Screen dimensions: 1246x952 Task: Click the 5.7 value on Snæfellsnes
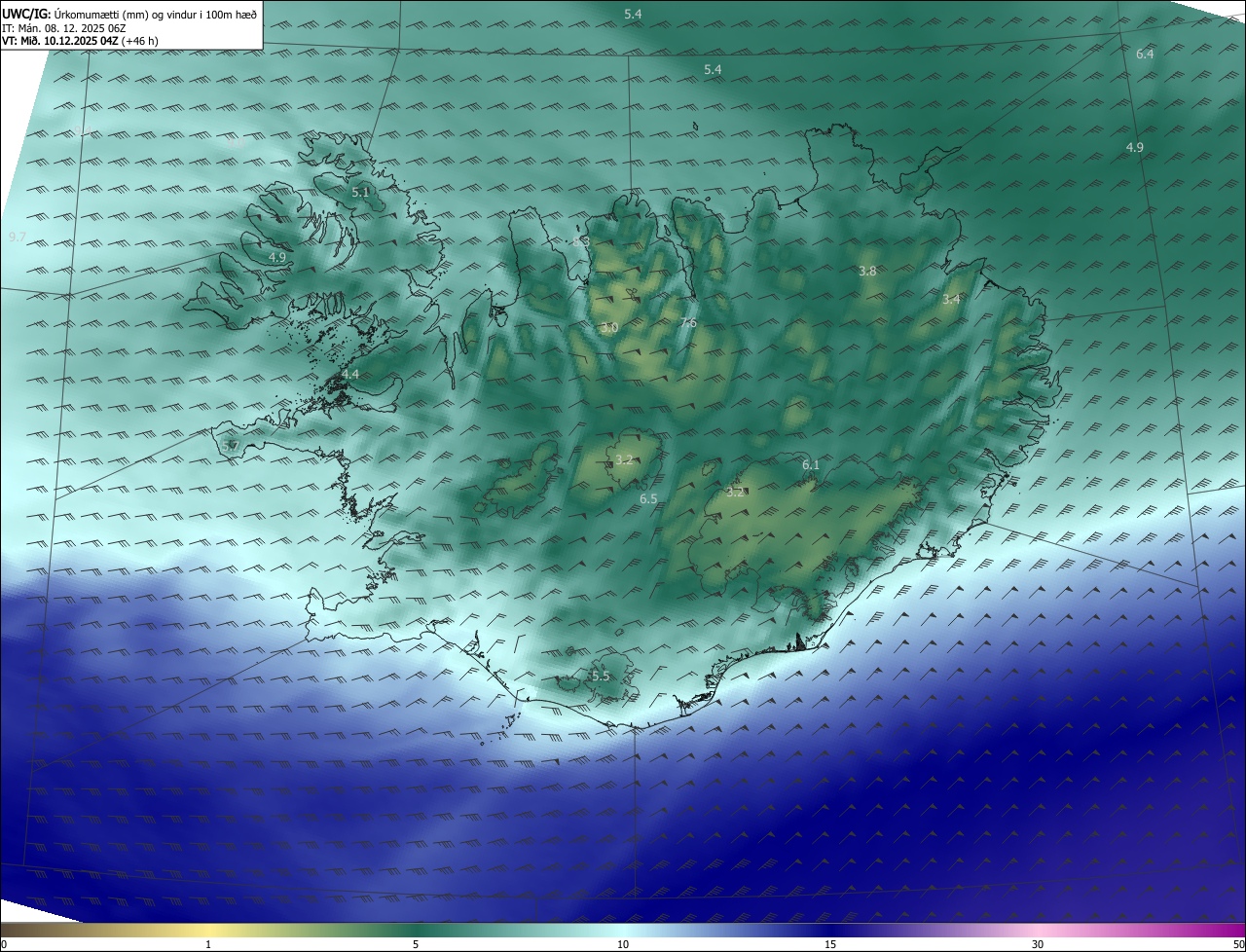(x=230, y=446)
